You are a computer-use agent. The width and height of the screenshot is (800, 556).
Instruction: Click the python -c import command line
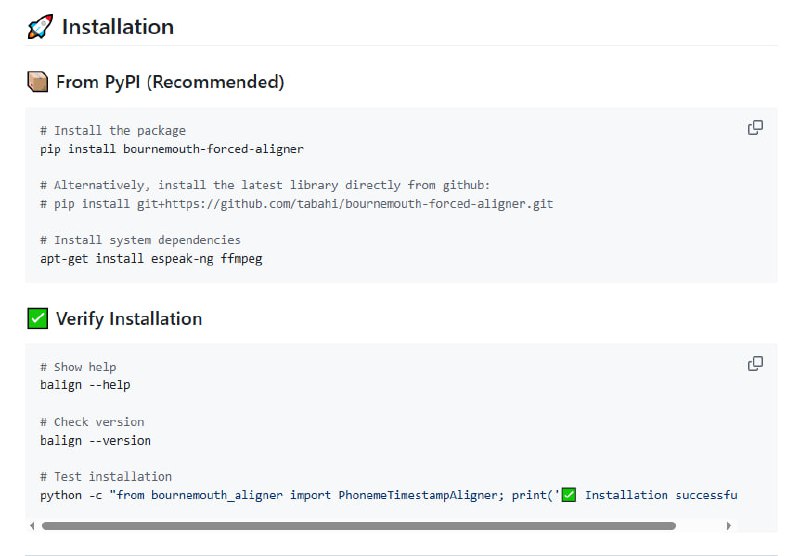point(300,495)
